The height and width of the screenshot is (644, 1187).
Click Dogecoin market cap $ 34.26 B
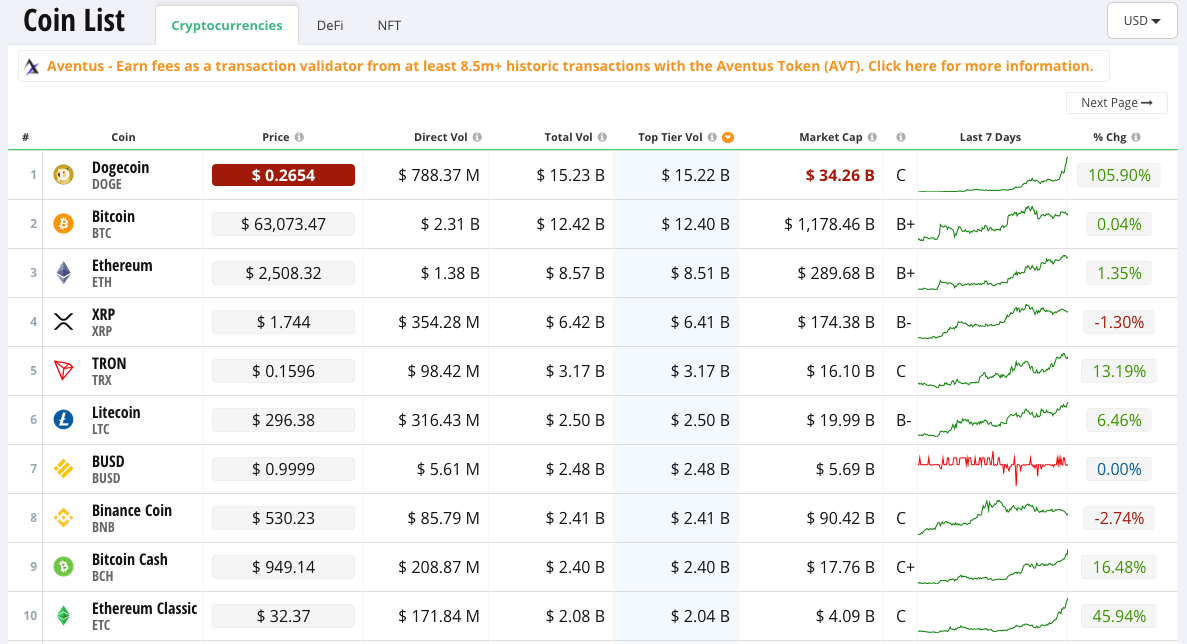tap(840, 175)
